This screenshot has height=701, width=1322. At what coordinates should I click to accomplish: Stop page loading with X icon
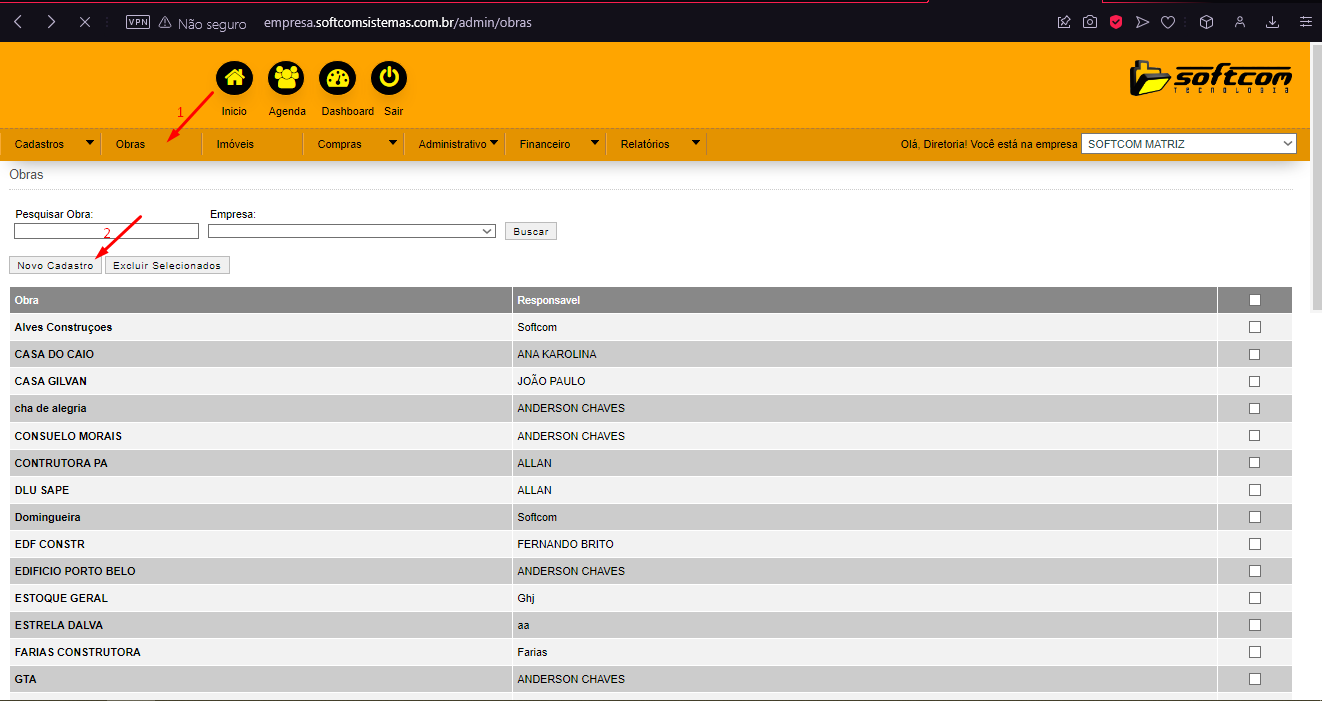(85, 21)
